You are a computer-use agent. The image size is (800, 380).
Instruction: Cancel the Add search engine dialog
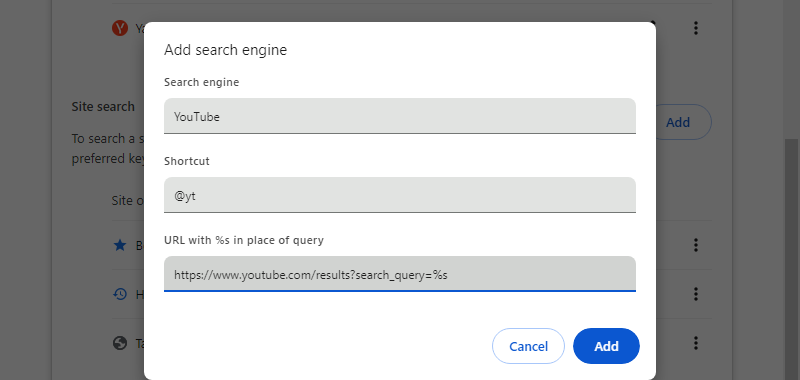[528, 346]
